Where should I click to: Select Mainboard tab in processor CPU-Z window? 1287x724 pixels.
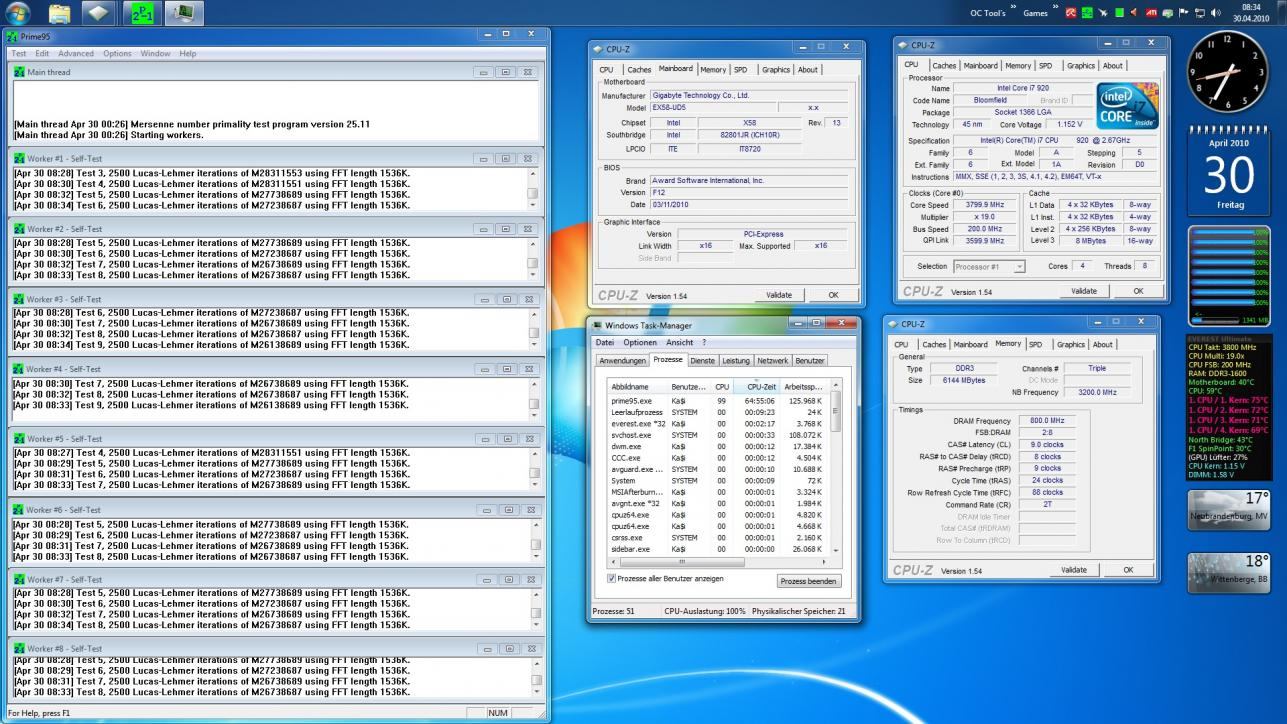pos(980,66)
